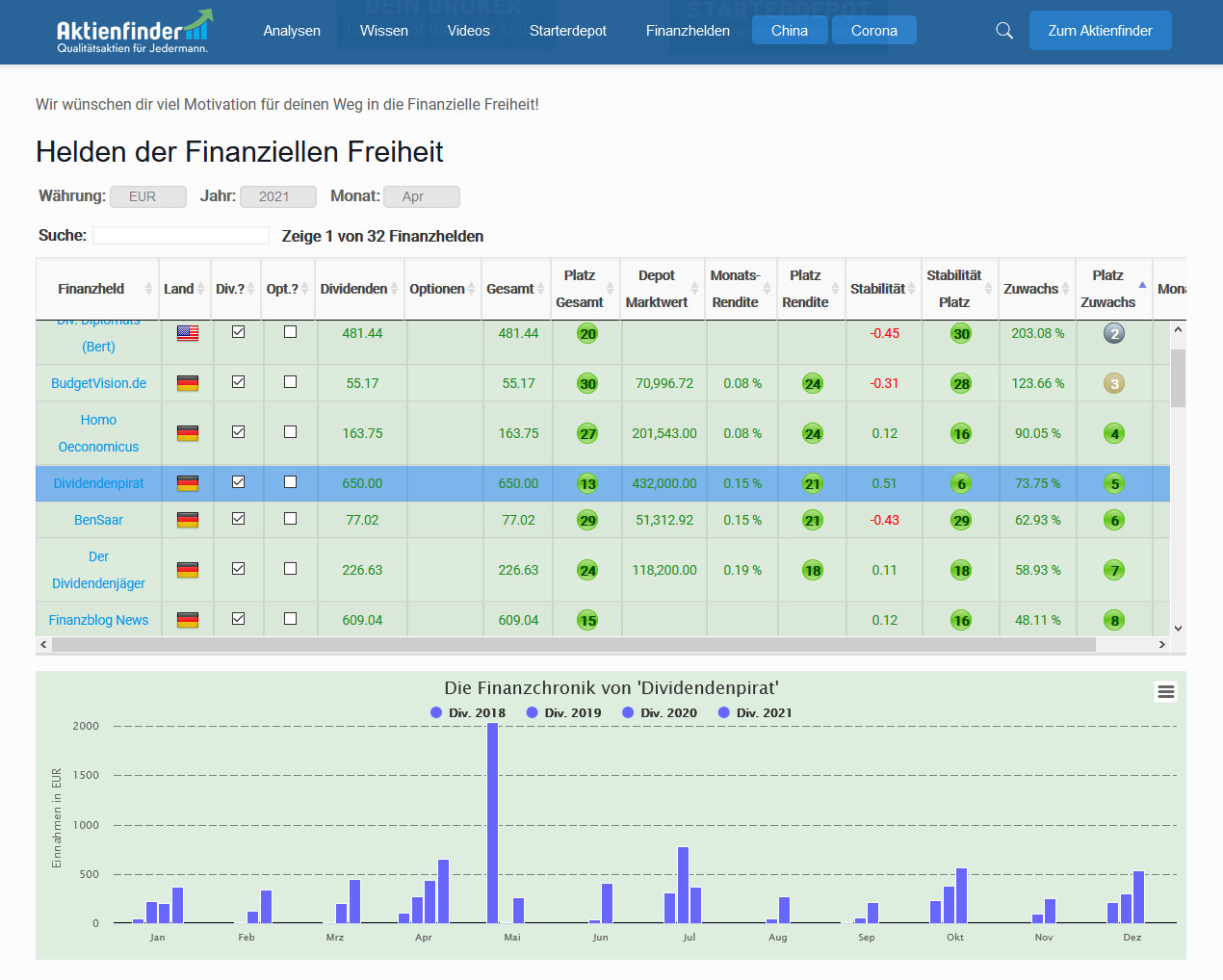The image size is (1223, 980).
Task: Toggle Div.? checkbox in Dividendenpirat row
Action: pyautogui.click(x=238, y=481)
